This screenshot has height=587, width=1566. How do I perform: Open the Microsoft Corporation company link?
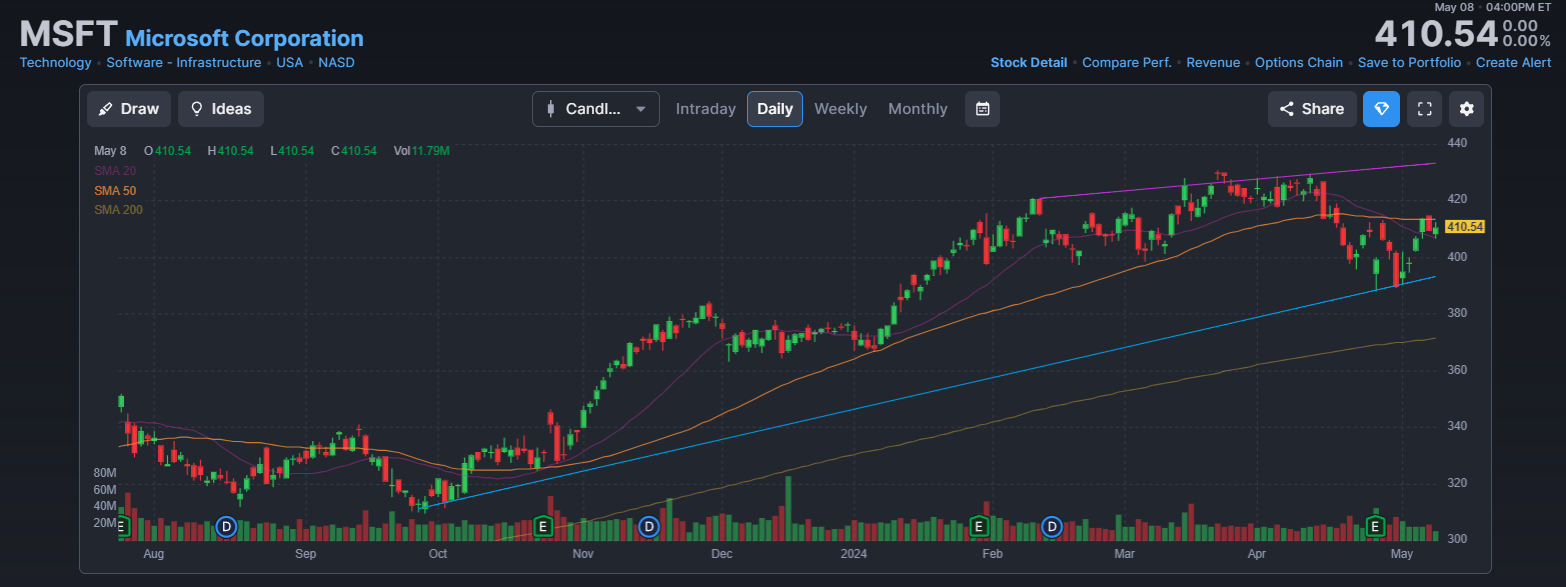(245, 38)
